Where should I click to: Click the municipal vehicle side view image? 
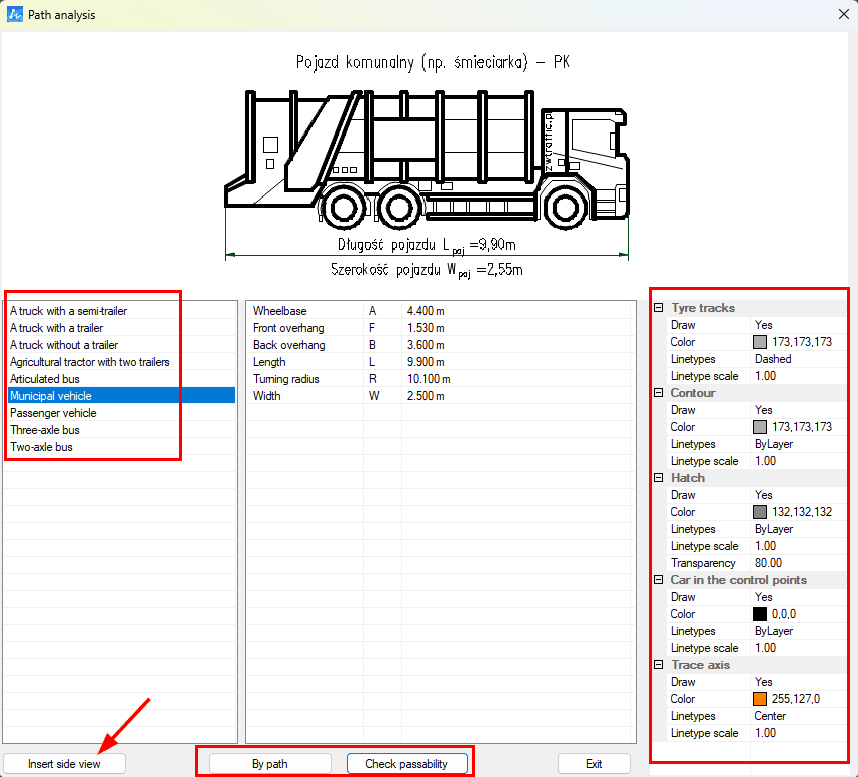tap(427, 159)
